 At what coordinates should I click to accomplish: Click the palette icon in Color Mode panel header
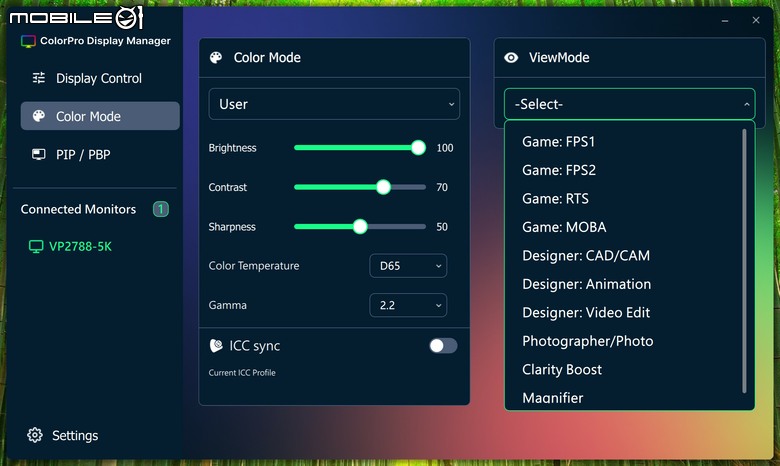(216, 58)
